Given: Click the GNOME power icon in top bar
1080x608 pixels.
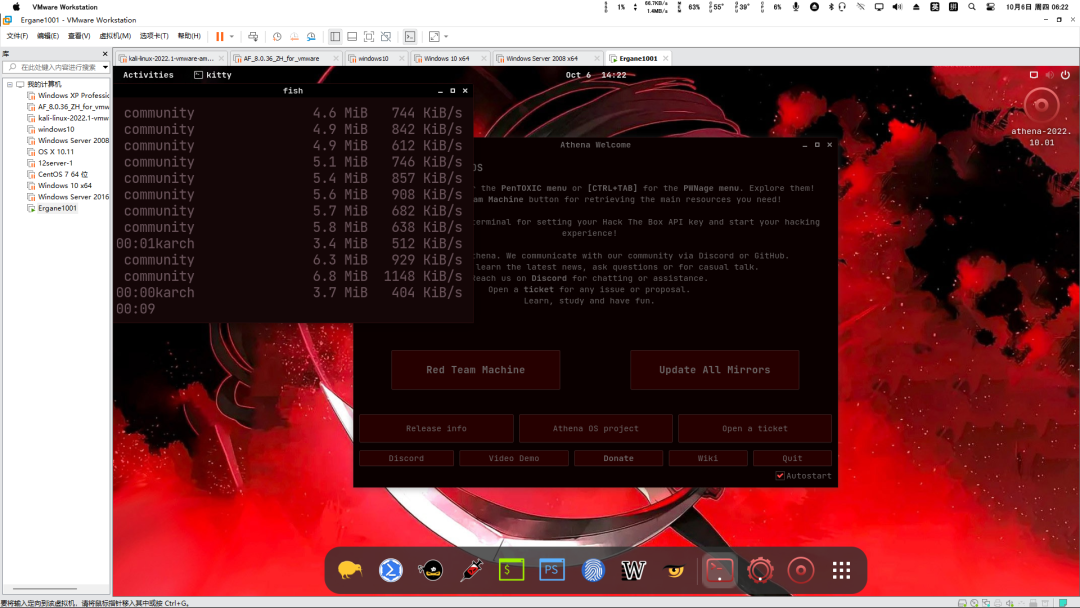Looking at the screenshot, I should 1065,75.
